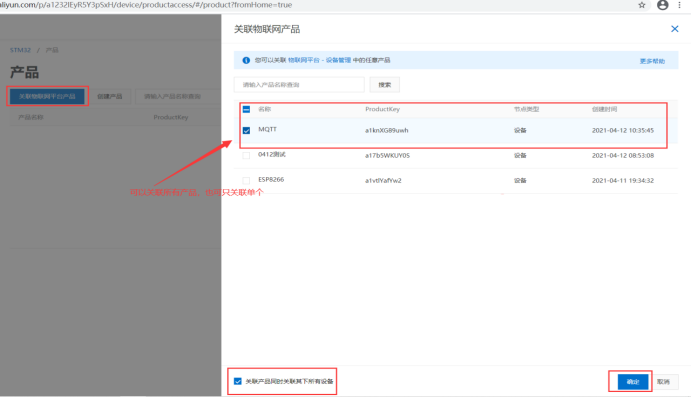Select ProductKey text a17b5WKUY0S
The width and height of the screenshot is (692, 398).
(x=387, y=155)
